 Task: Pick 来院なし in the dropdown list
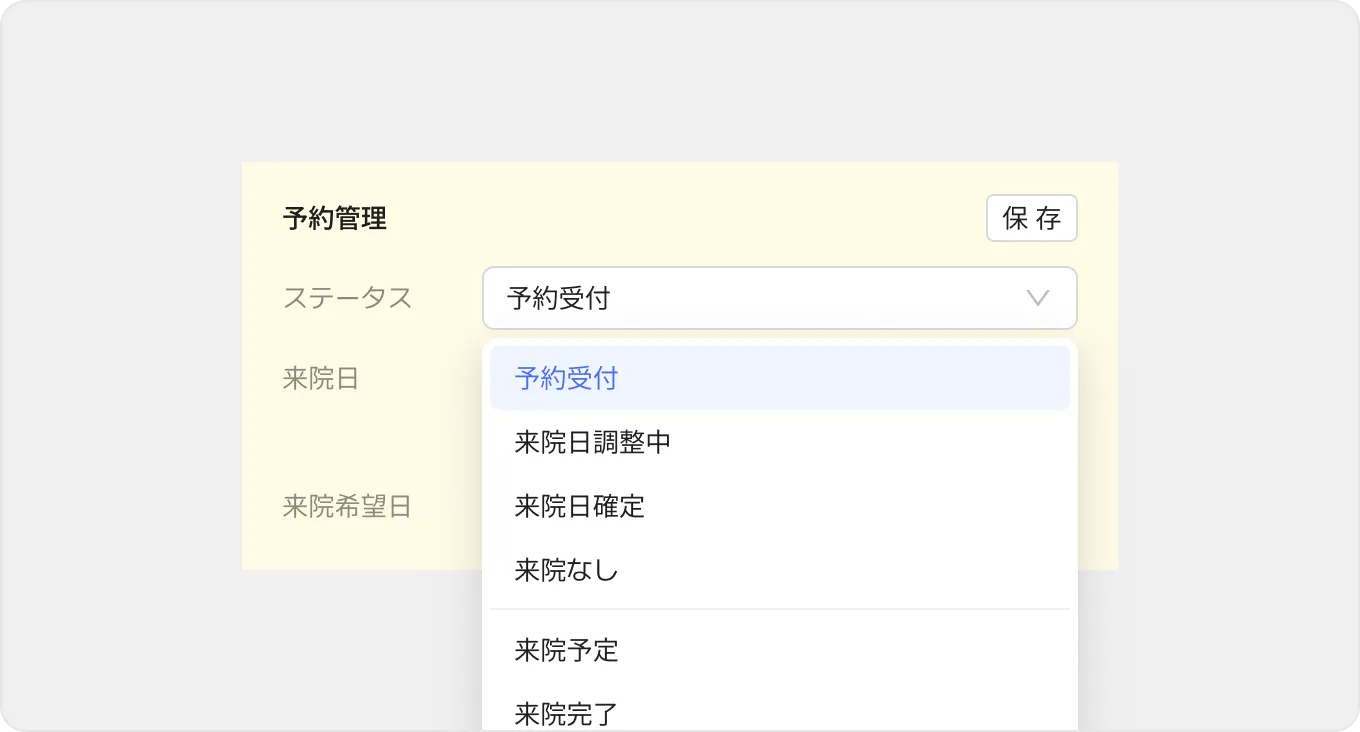point(566,571)
